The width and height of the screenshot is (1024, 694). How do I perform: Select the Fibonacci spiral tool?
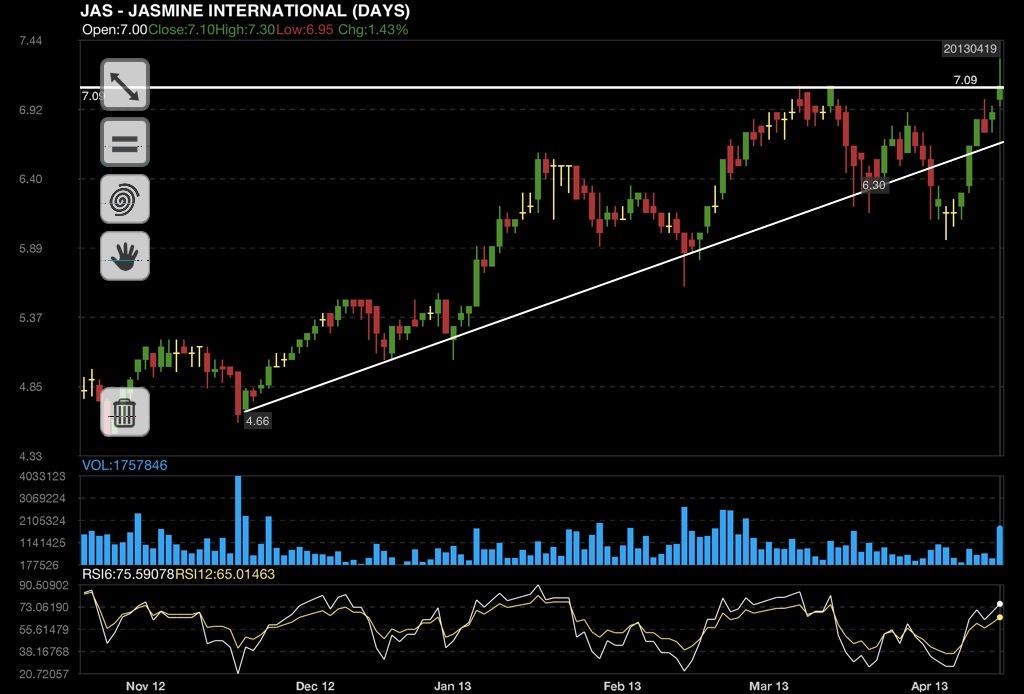pos(125,199)
